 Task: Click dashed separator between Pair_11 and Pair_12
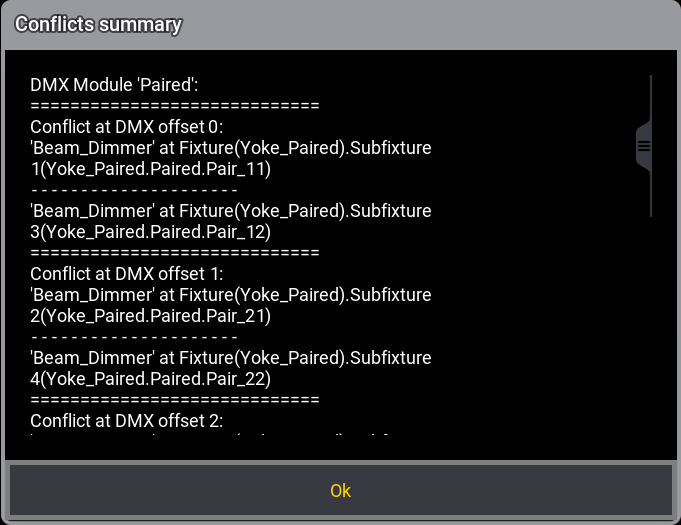pyautogui.click(x=134, y=190)
